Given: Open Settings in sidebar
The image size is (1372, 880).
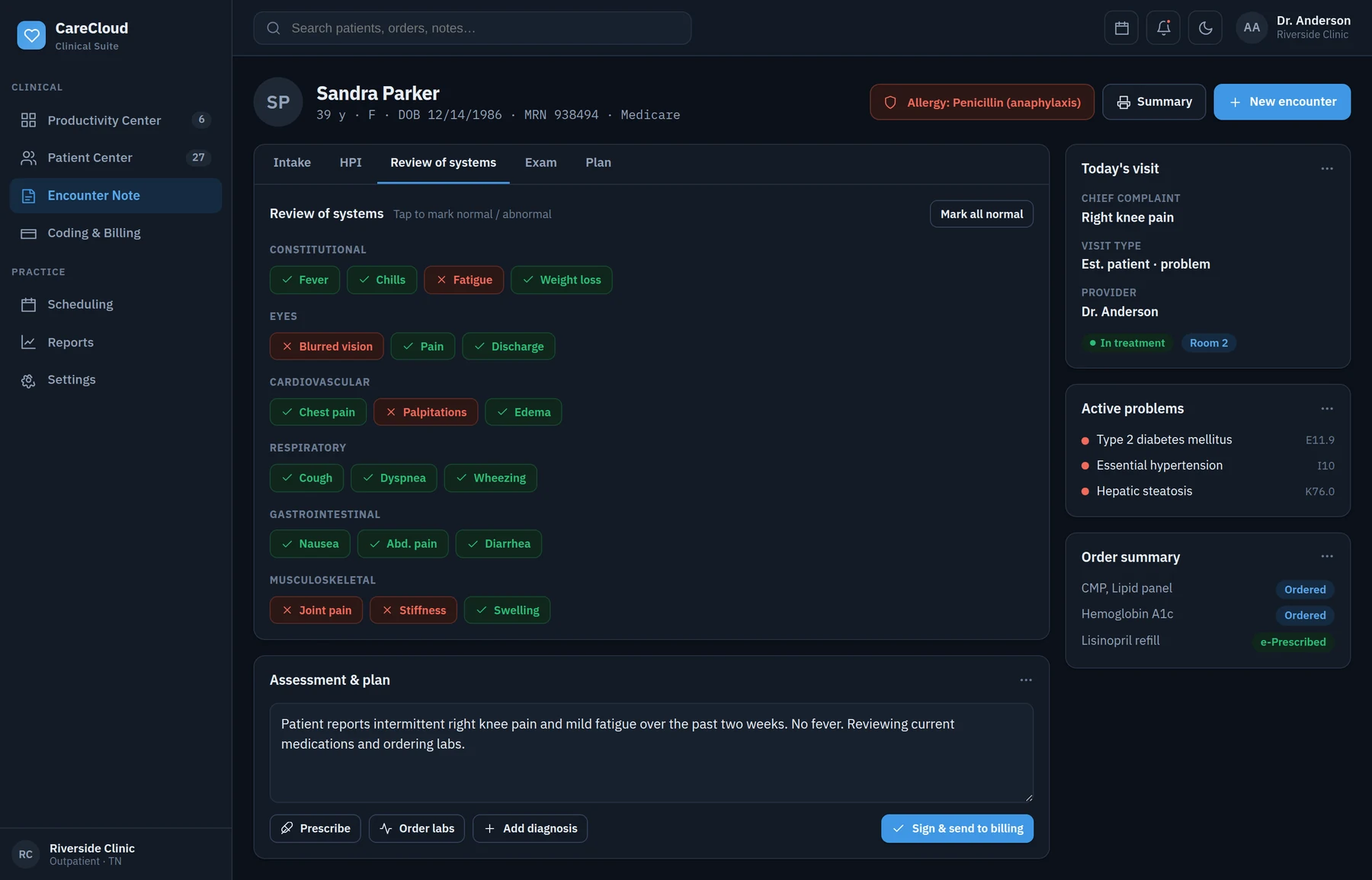Looking at the screenshot, I should pos(116,380).
